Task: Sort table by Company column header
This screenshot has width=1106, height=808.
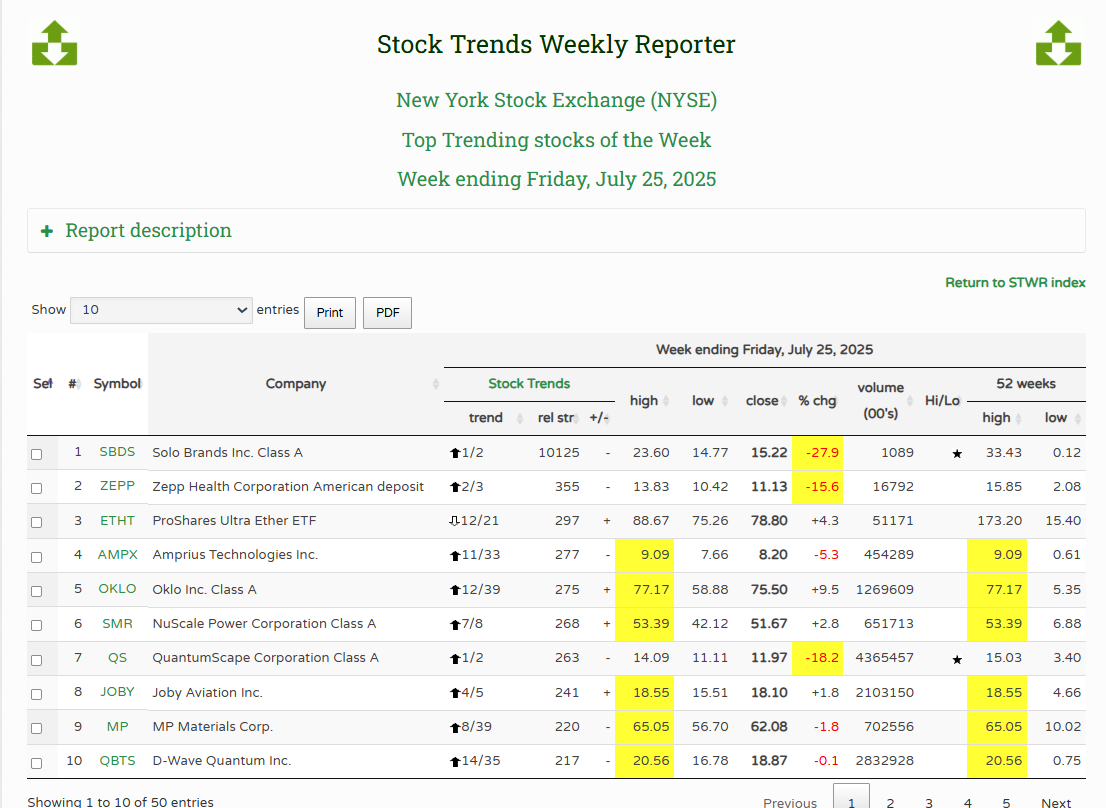Action: [x=296, y=384]
